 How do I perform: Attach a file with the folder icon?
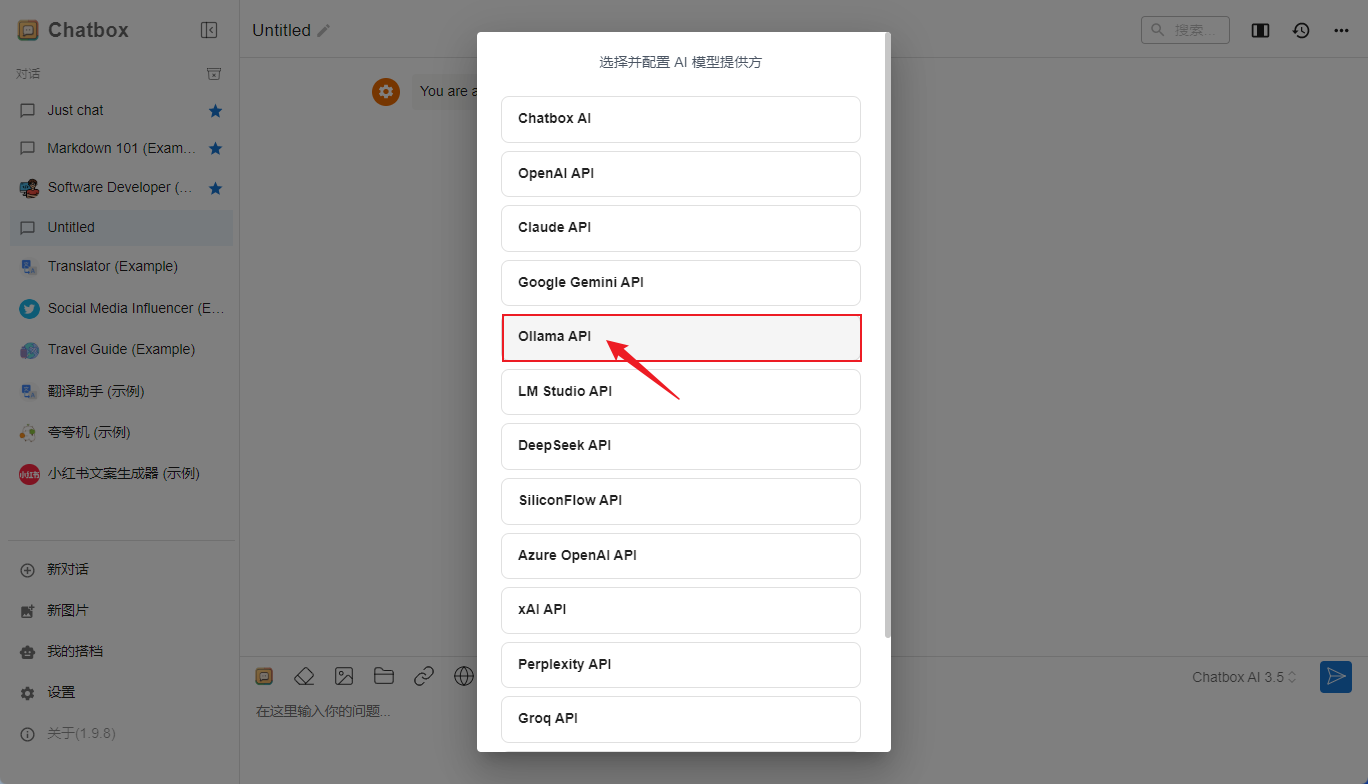pos(384,677)
